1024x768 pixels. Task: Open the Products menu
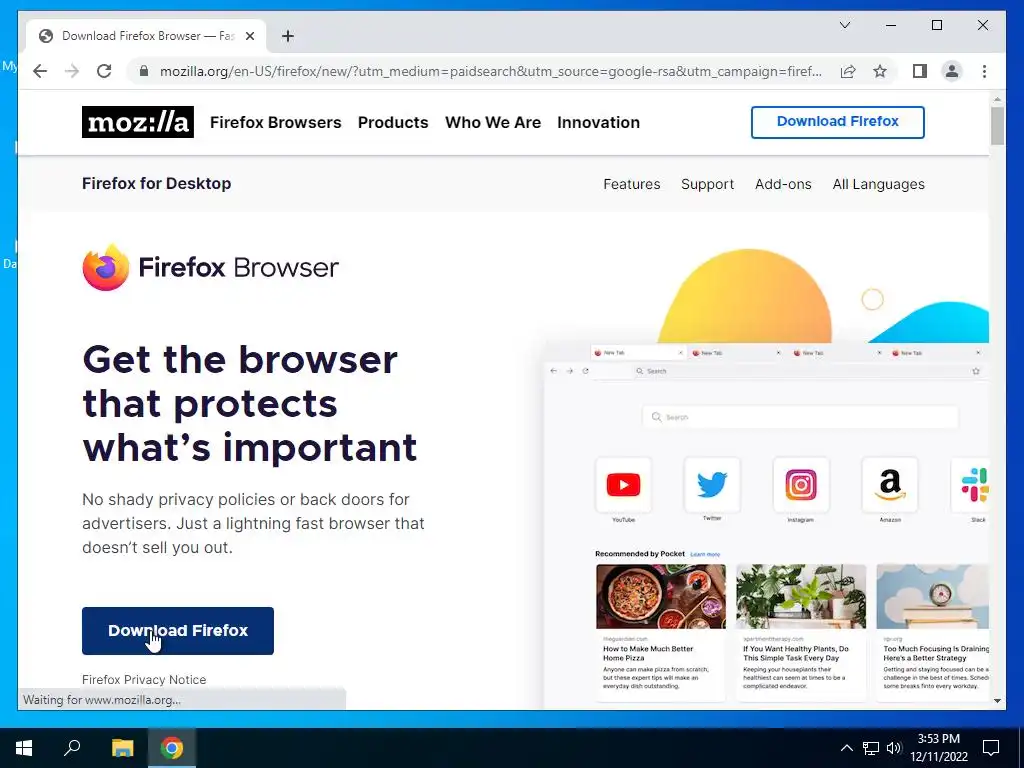[x=393, y=122]
